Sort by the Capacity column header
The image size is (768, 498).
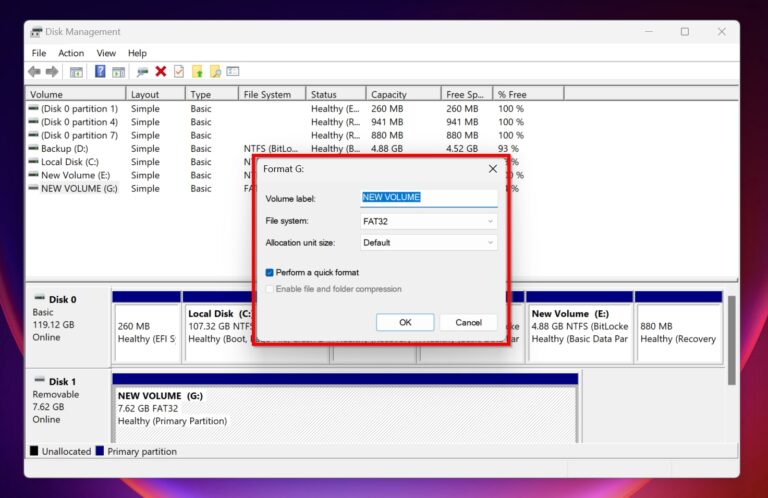click(x=403, y=94)
